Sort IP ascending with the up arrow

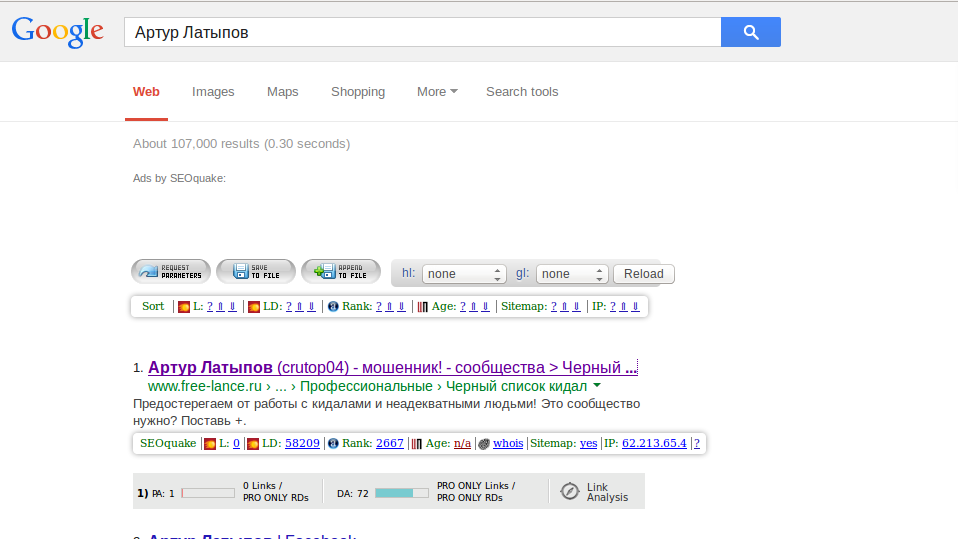click(623, 306)
